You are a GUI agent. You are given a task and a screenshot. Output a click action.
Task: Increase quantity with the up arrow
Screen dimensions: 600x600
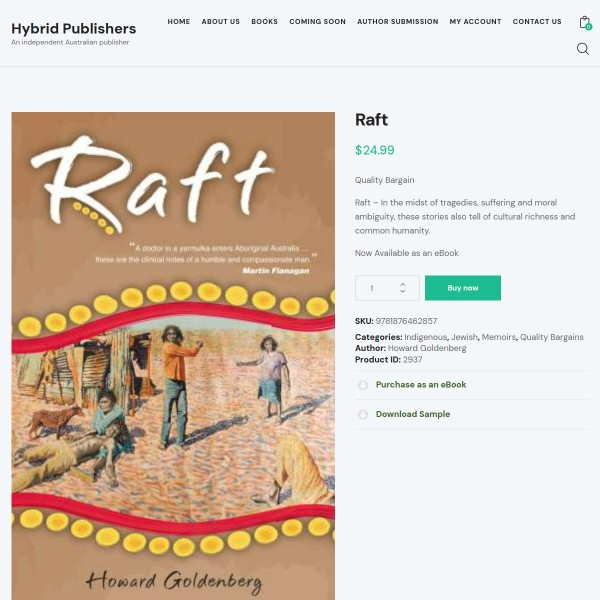(x=403, y=284)
